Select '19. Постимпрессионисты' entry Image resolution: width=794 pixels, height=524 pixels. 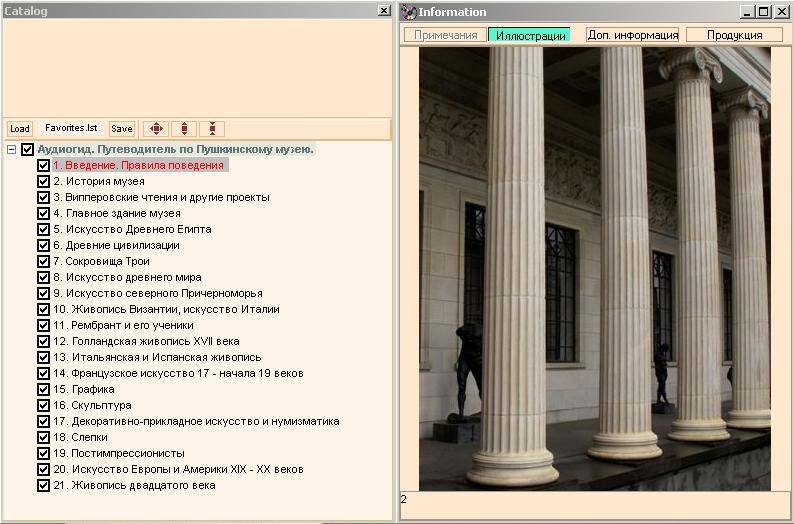(x=118, y=453)
